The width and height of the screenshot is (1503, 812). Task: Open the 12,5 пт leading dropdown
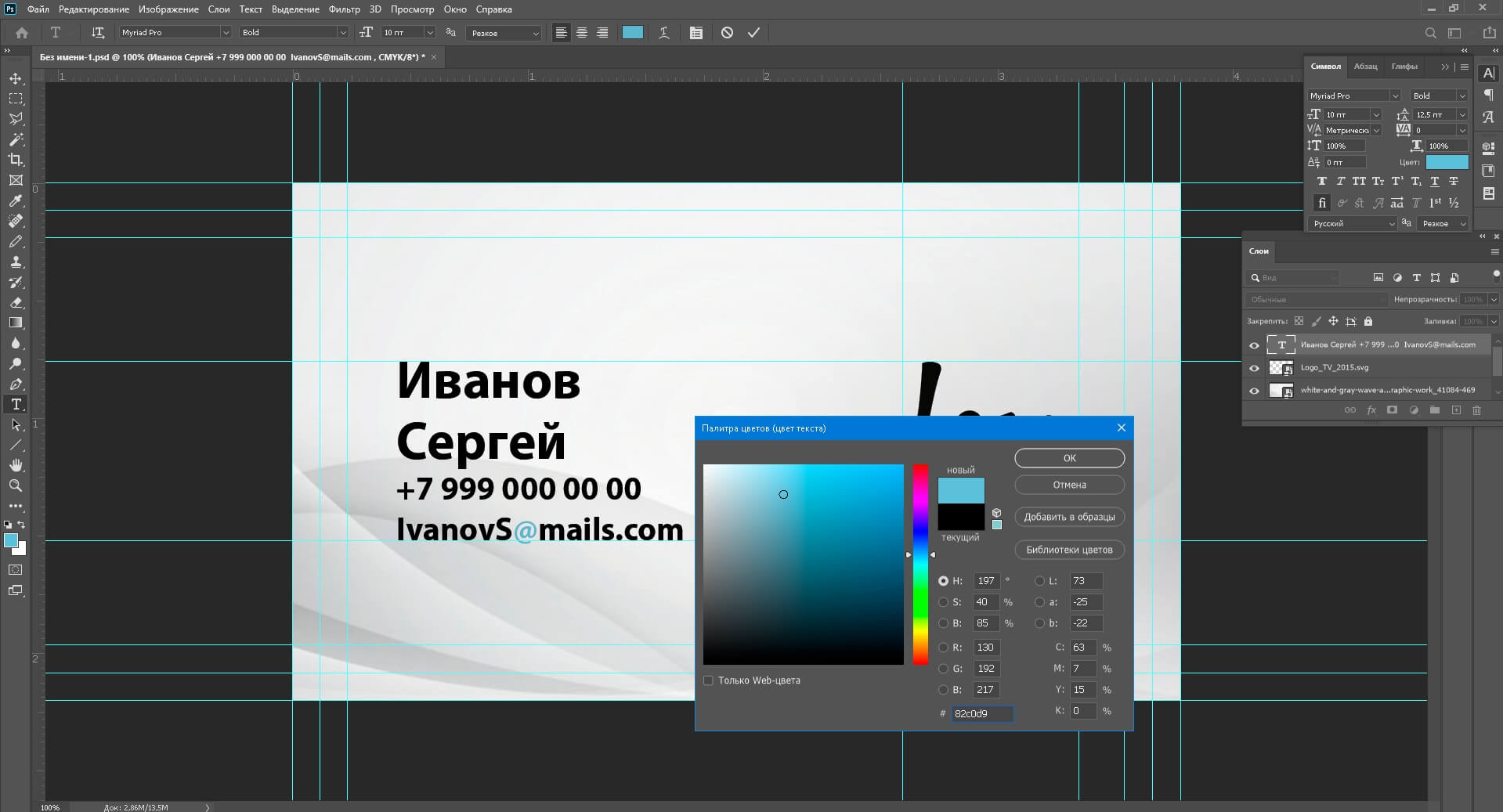[x=1462, y=115]
